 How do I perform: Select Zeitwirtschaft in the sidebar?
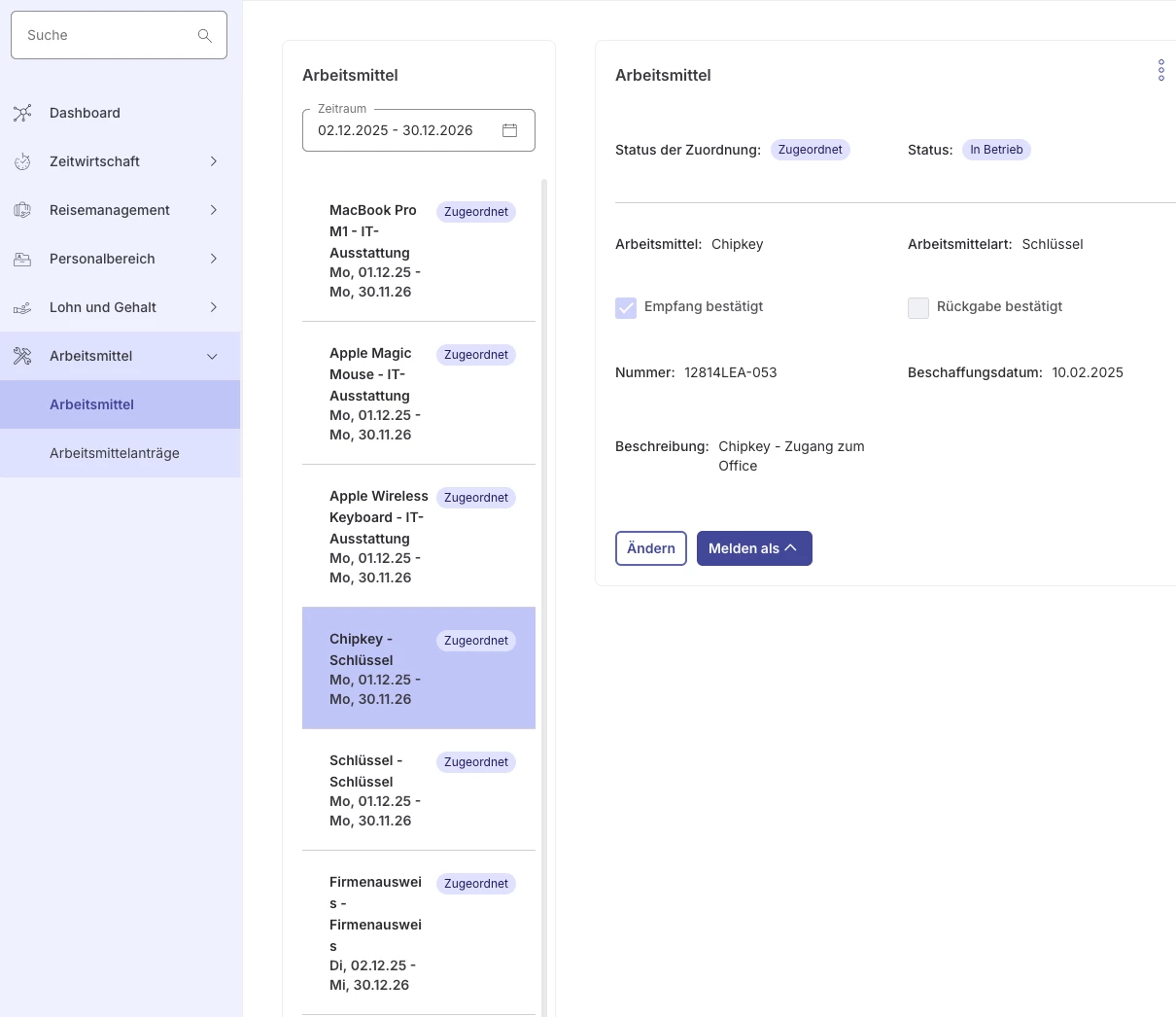[x=121, y=161]
